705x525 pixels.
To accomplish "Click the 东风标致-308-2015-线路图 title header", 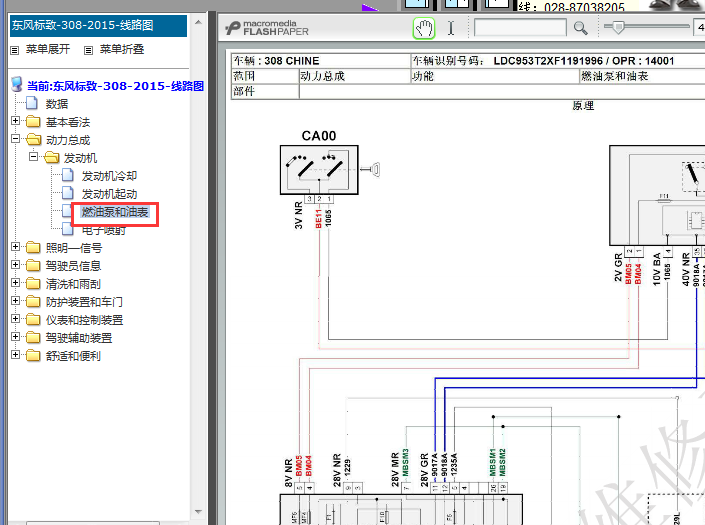I will tap(98, 26).
